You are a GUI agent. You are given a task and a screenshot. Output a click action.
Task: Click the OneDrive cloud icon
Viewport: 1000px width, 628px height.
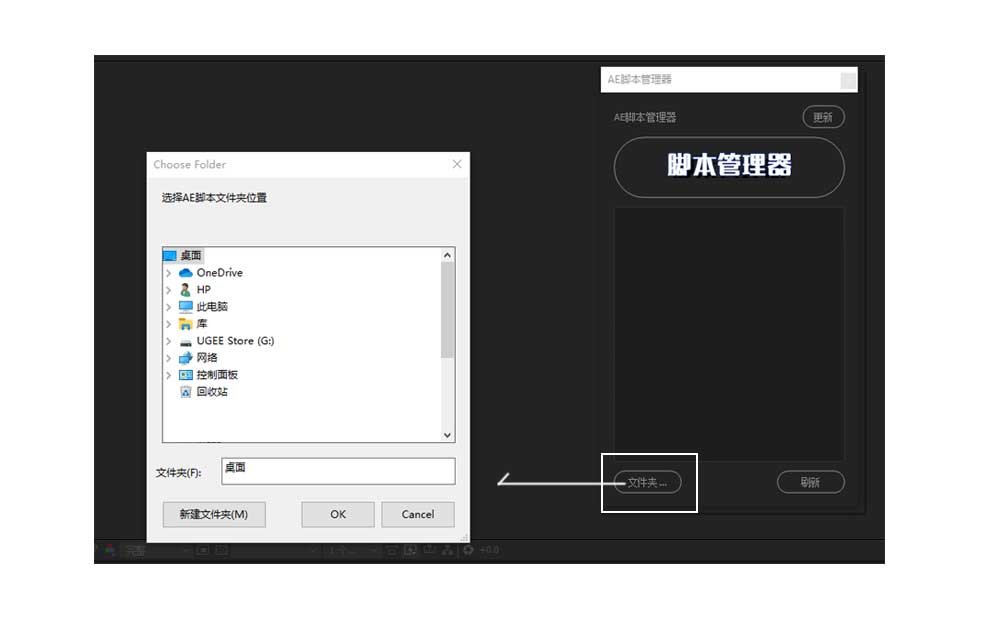[186, 273]
